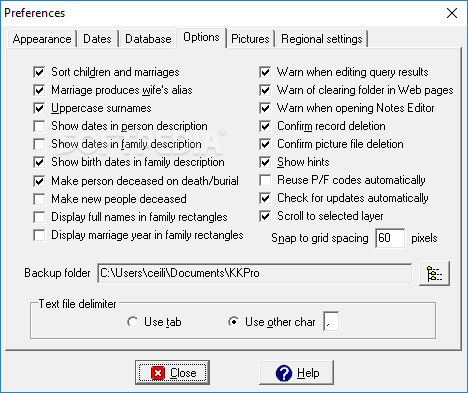The image size is (468, 393).
Task: Click the Close button
Action: (x=172, y=372)
